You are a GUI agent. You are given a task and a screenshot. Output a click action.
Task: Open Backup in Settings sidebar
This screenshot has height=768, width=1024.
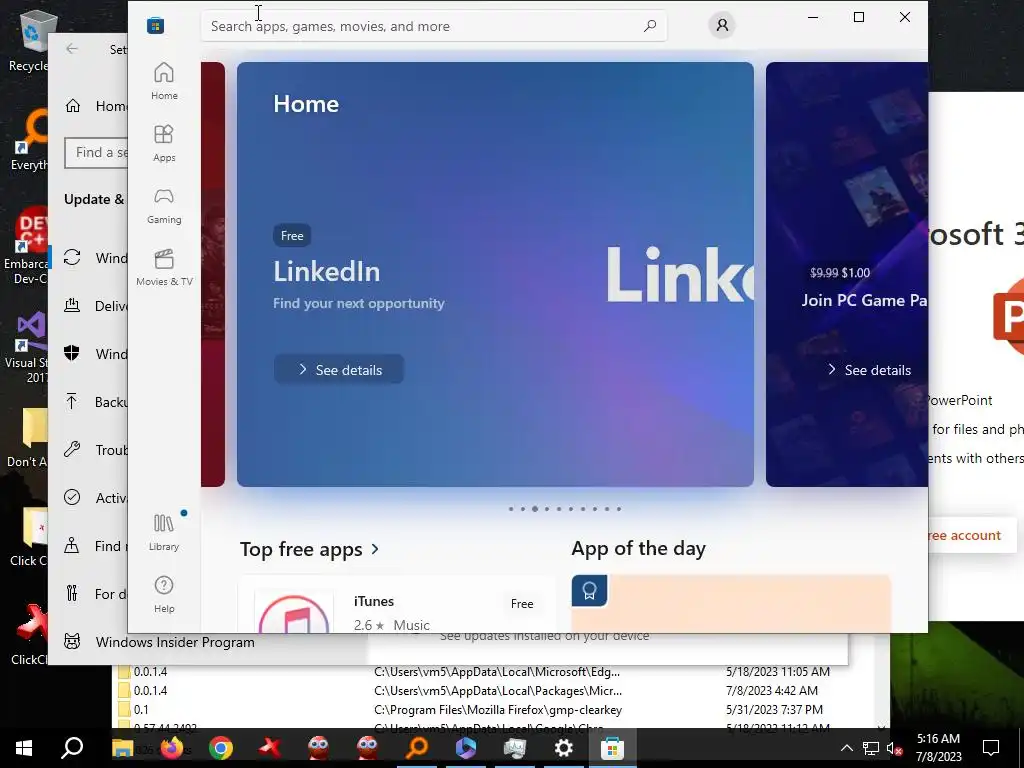95,402
